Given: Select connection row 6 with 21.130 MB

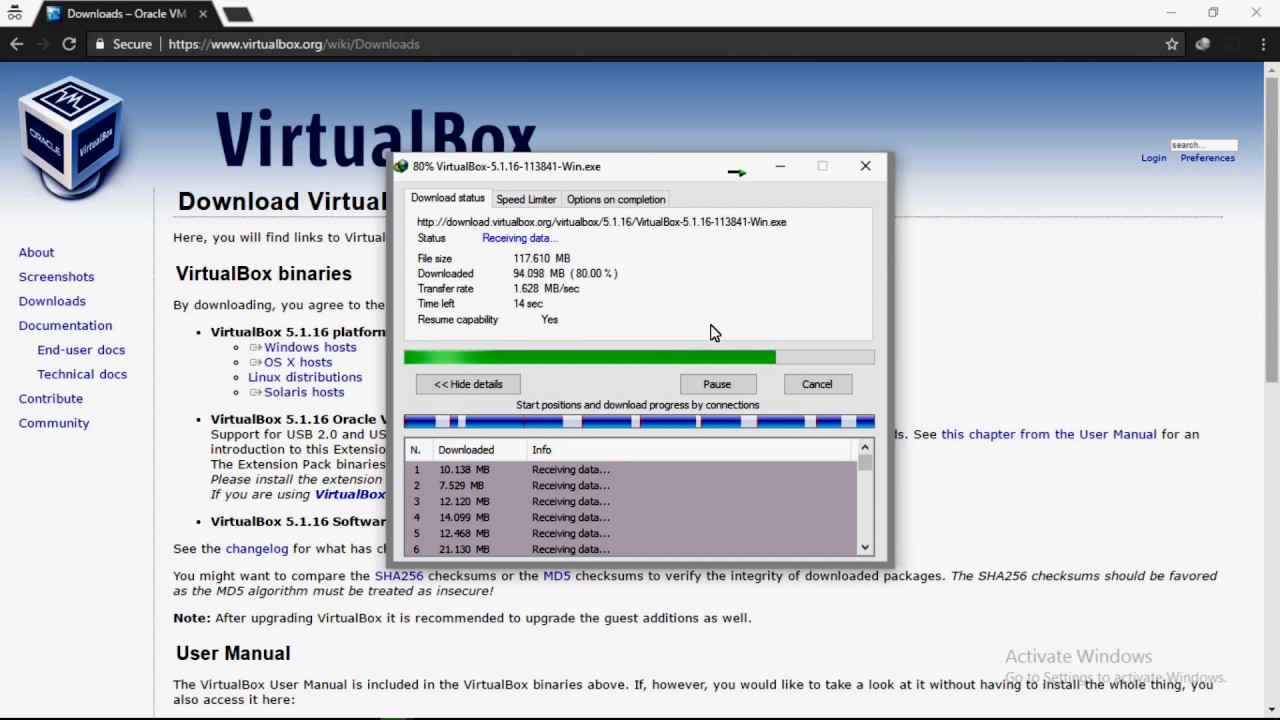Looking at the screenshot, I should [x=630, y=549].
